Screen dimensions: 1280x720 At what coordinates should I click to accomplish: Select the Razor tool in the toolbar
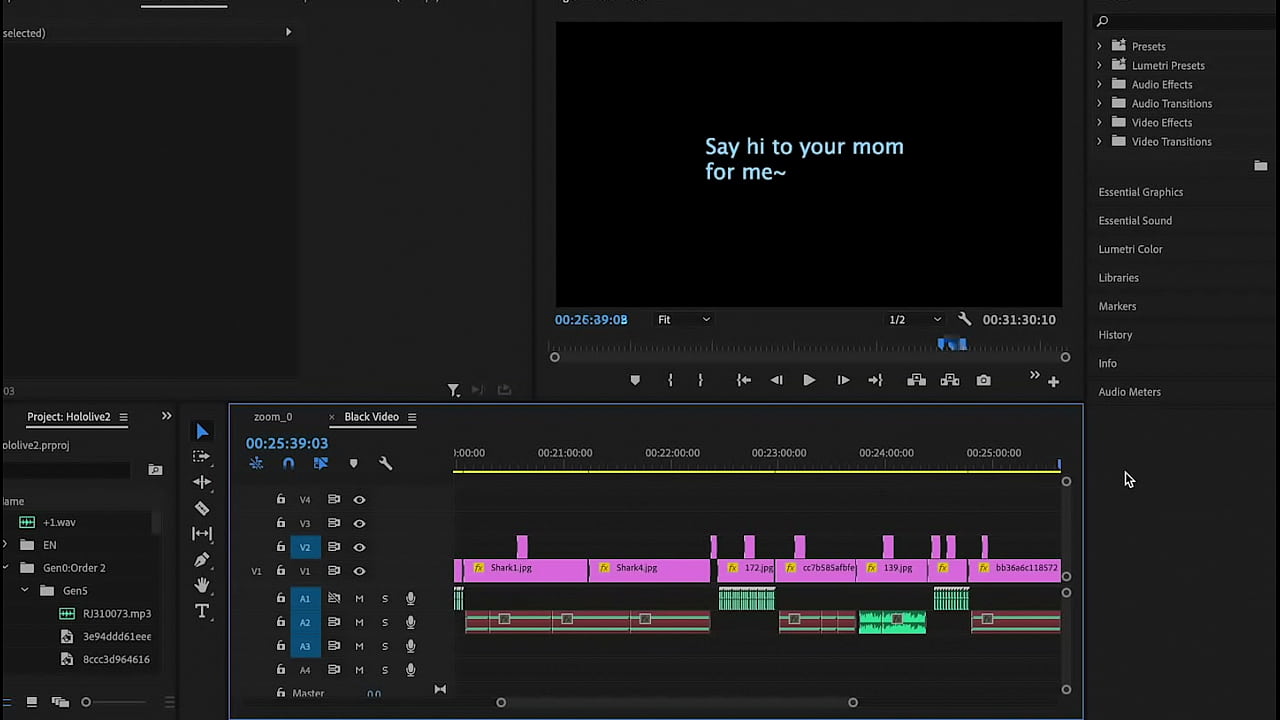point(202,508)
